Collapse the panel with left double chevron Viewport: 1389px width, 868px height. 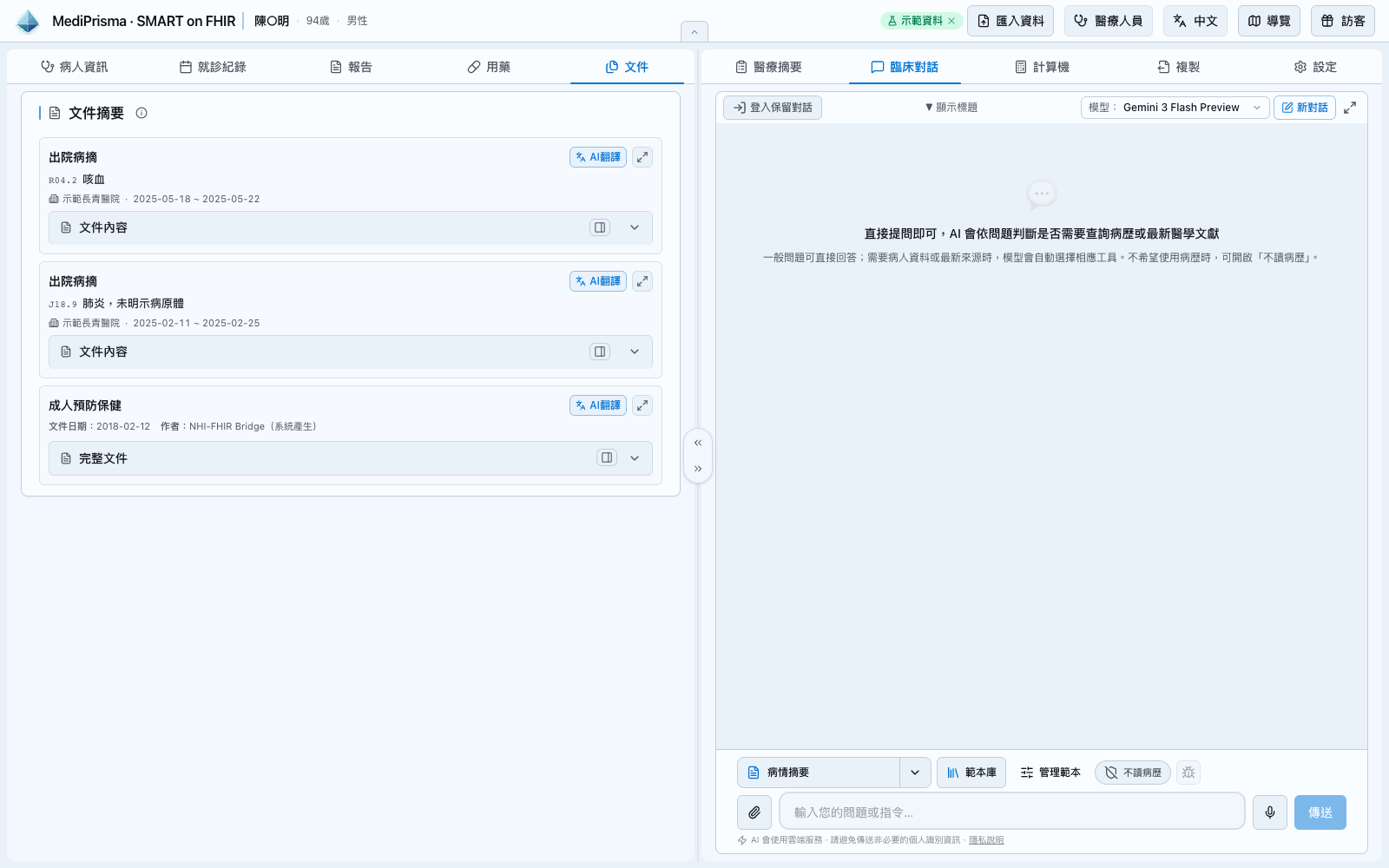[x=698, y=443]
